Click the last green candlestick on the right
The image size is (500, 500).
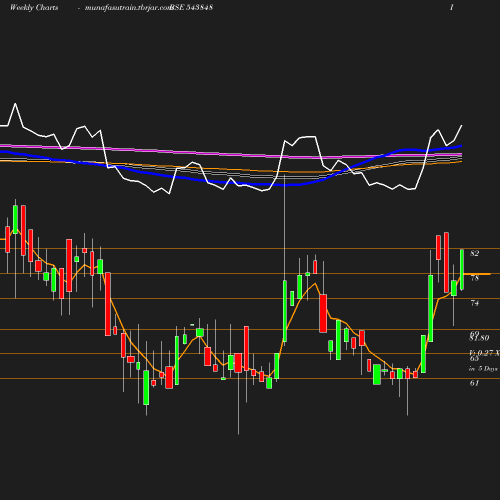pyautogui.click(x=462, y=269)
